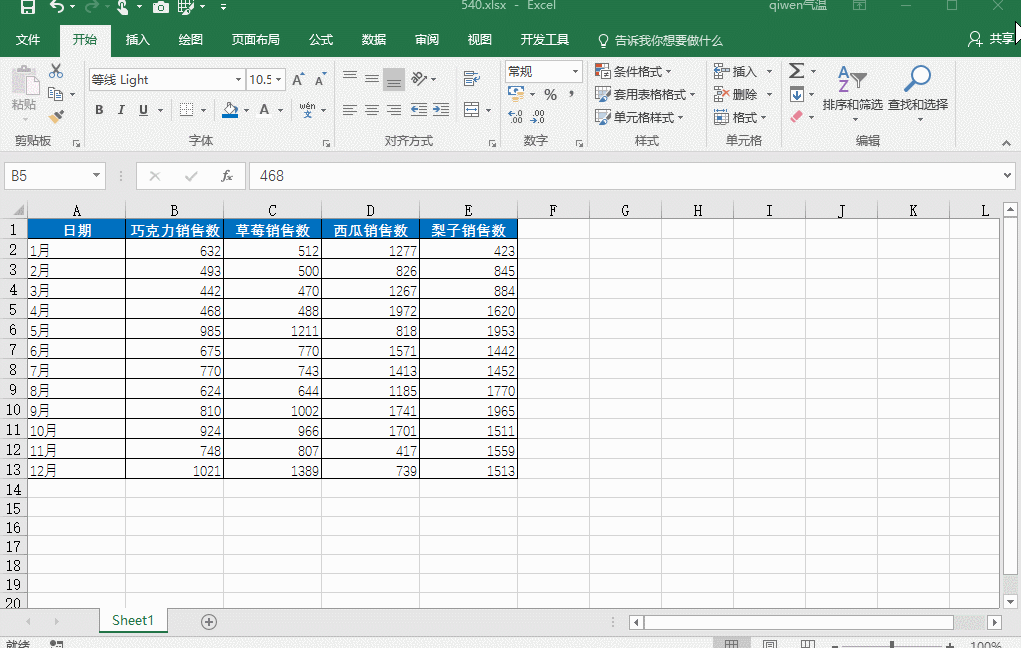Open the font name dropdown 等线 Light

tap(238, 80)
